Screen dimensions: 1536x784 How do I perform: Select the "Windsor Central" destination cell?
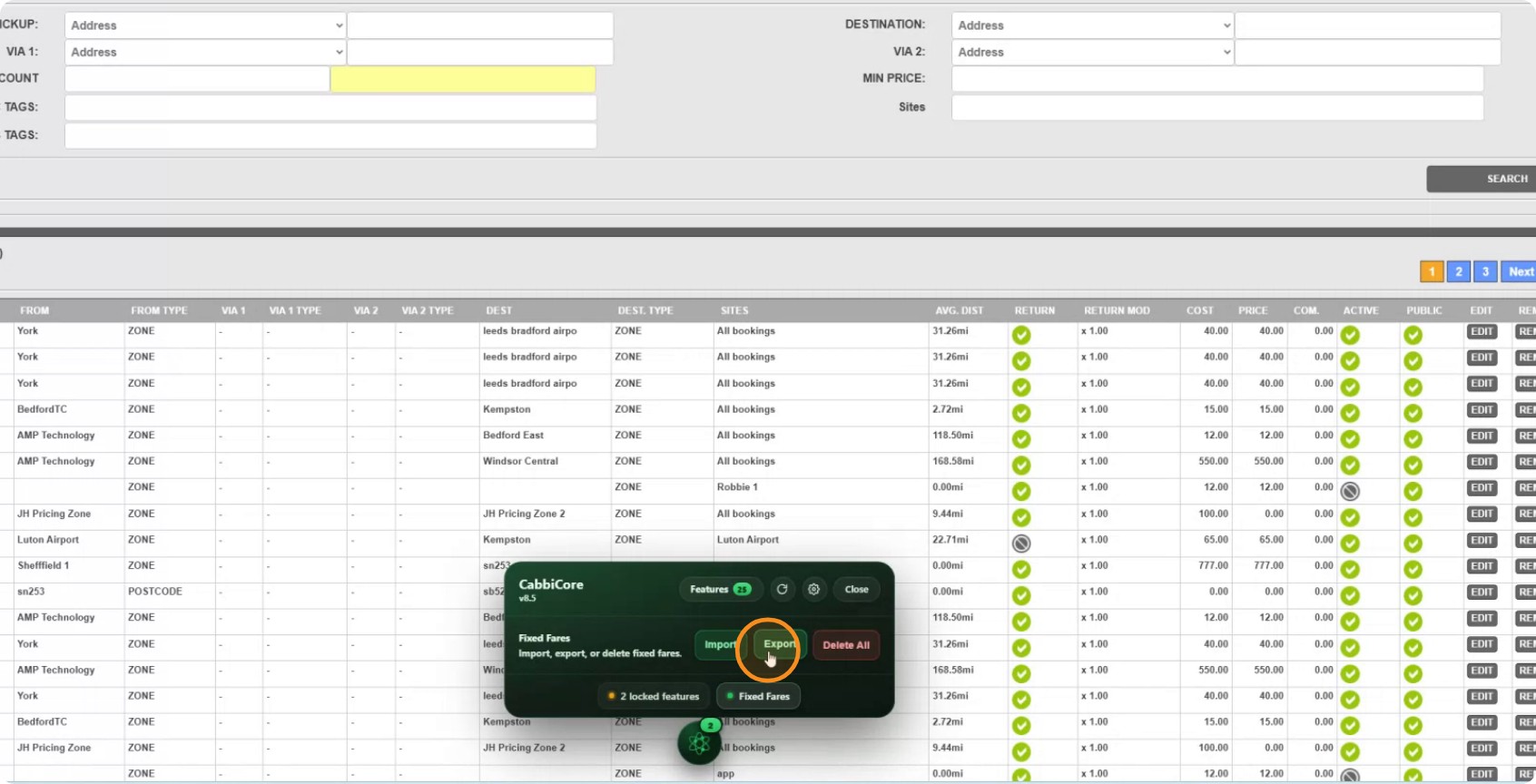click(x=520, y=461)
